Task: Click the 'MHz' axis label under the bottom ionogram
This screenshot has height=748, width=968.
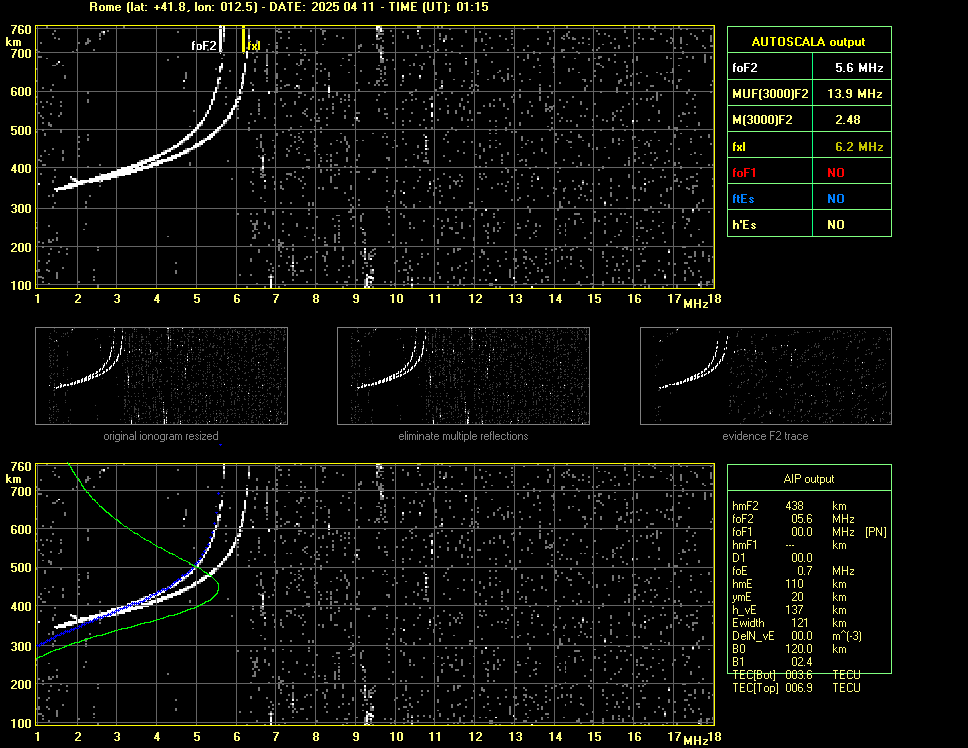Action: [x=695, y=740]
